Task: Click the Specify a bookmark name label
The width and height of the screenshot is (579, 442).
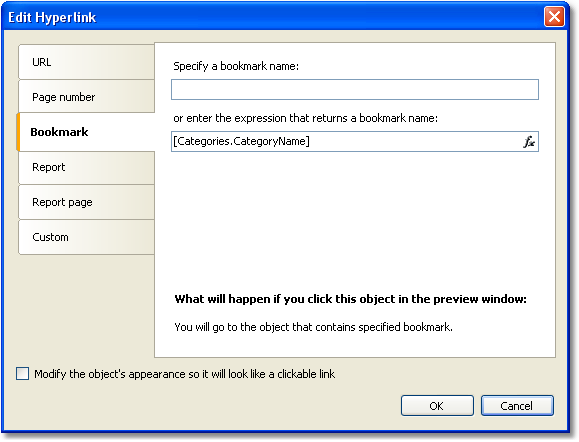Action: [236, 66]
